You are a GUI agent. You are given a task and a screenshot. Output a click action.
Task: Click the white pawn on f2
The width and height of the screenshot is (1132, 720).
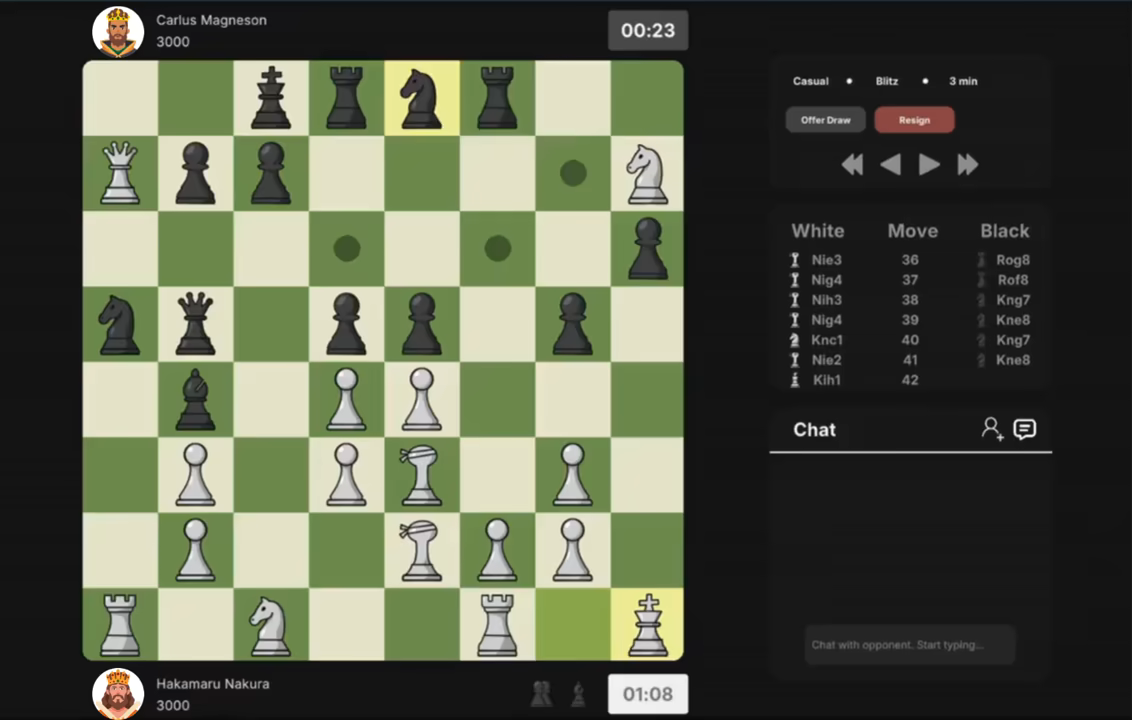tap(497, 551)
